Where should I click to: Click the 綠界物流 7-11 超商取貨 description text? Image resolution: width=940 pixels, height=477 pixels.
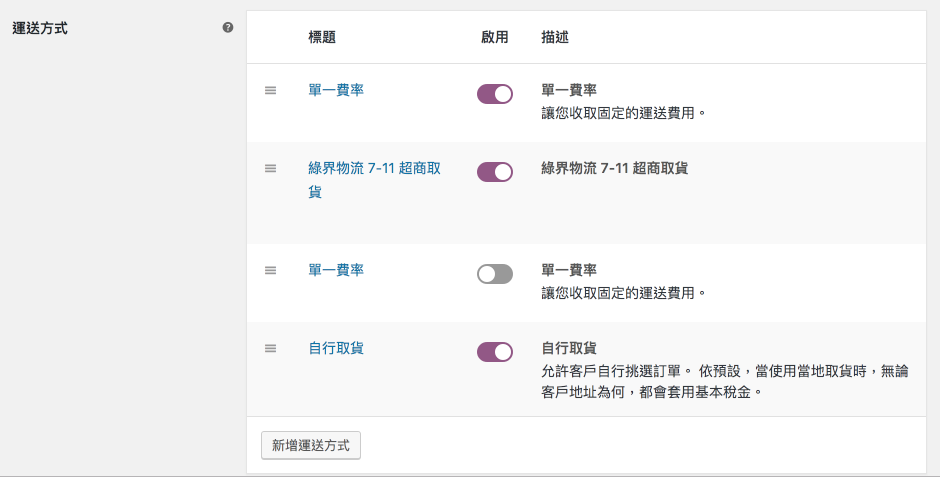tap(614, 168)
